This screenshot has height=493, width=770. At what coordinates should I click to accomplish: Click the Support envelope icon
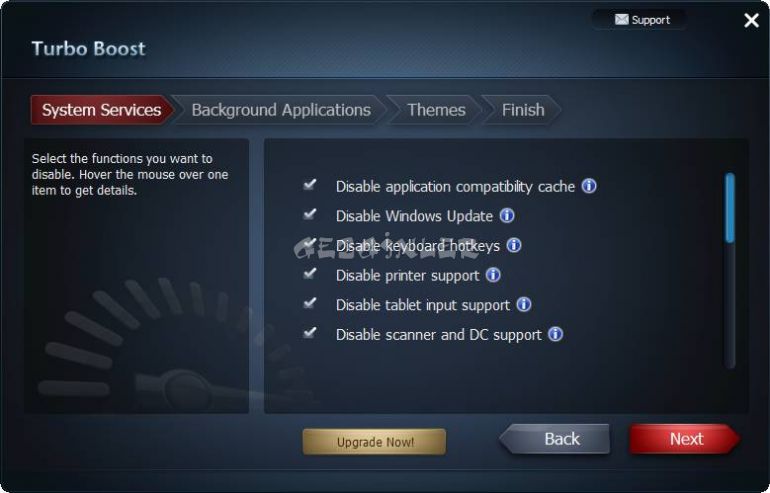(621, 20)
